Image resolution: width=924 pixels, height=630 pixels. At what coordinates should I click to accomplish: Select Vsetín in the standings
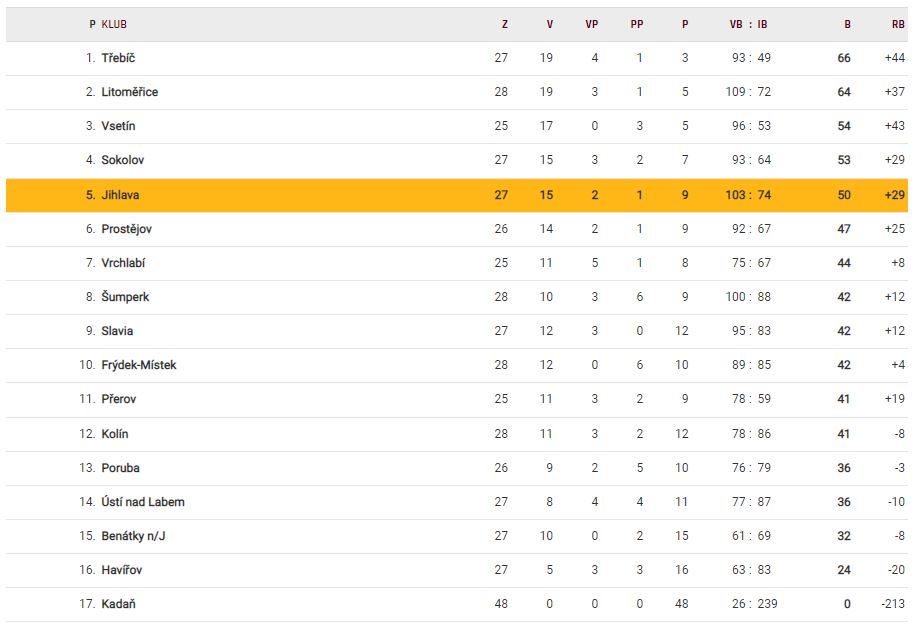118,126
